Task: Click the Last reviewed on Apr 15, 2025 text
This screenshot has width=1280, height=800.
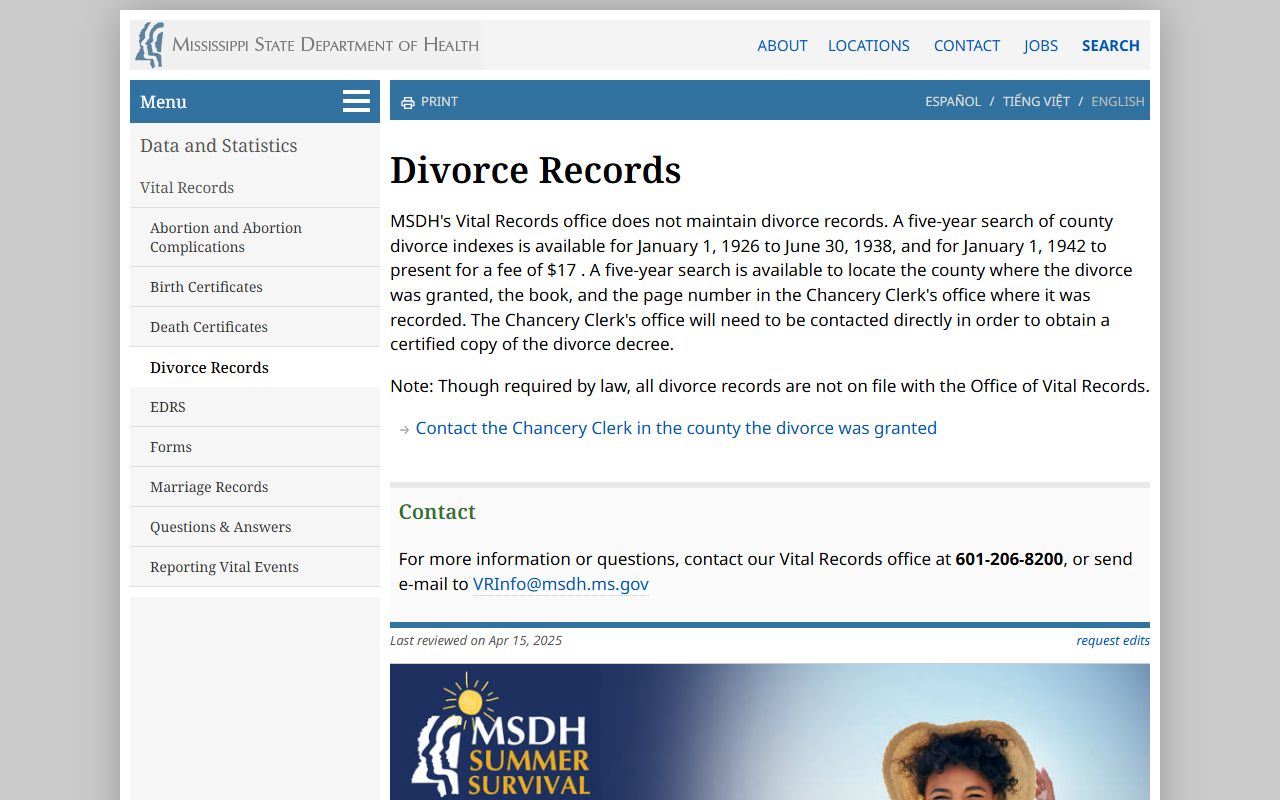Action: coord(476,640)
